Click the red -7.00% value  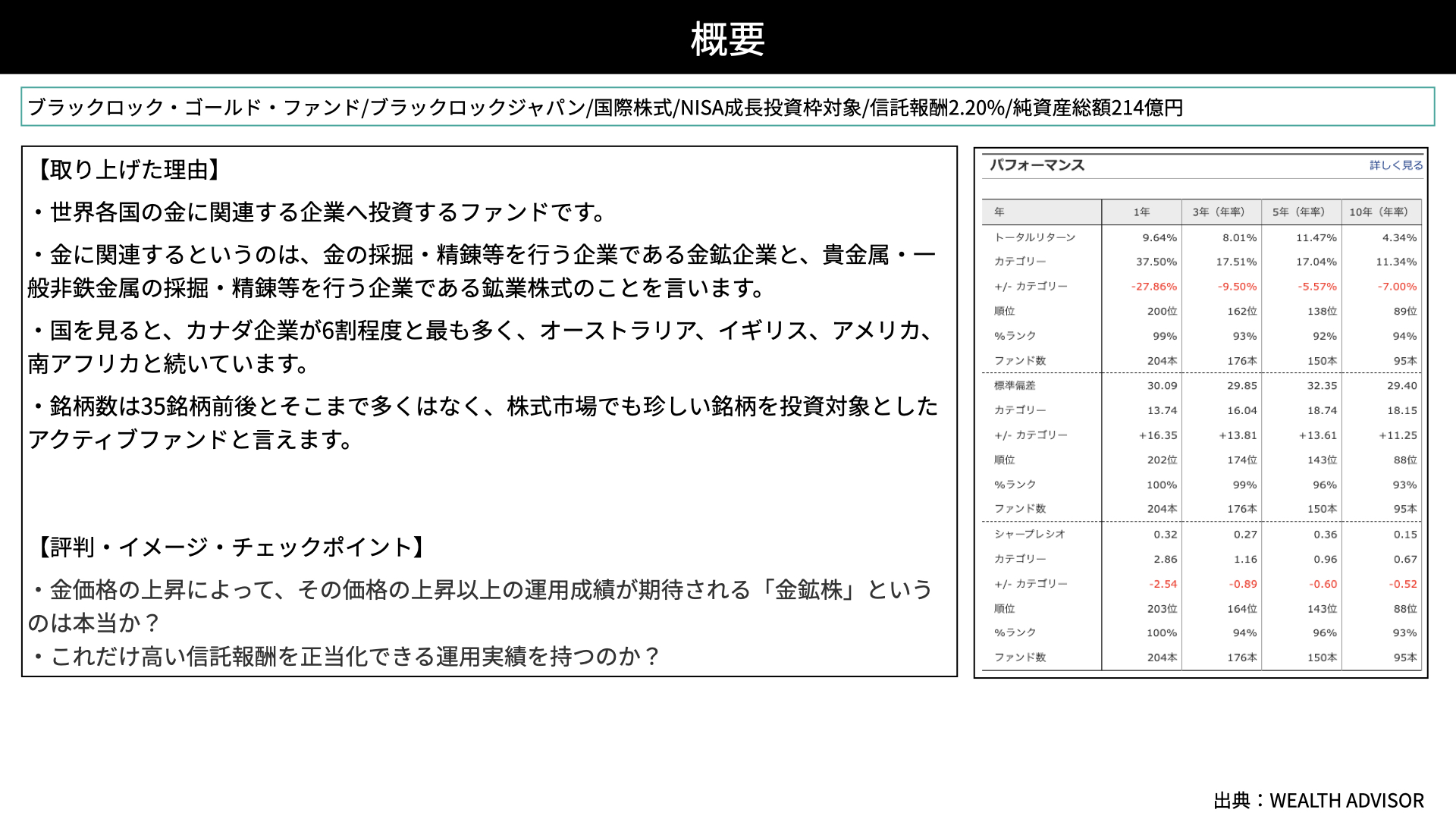1398,287
